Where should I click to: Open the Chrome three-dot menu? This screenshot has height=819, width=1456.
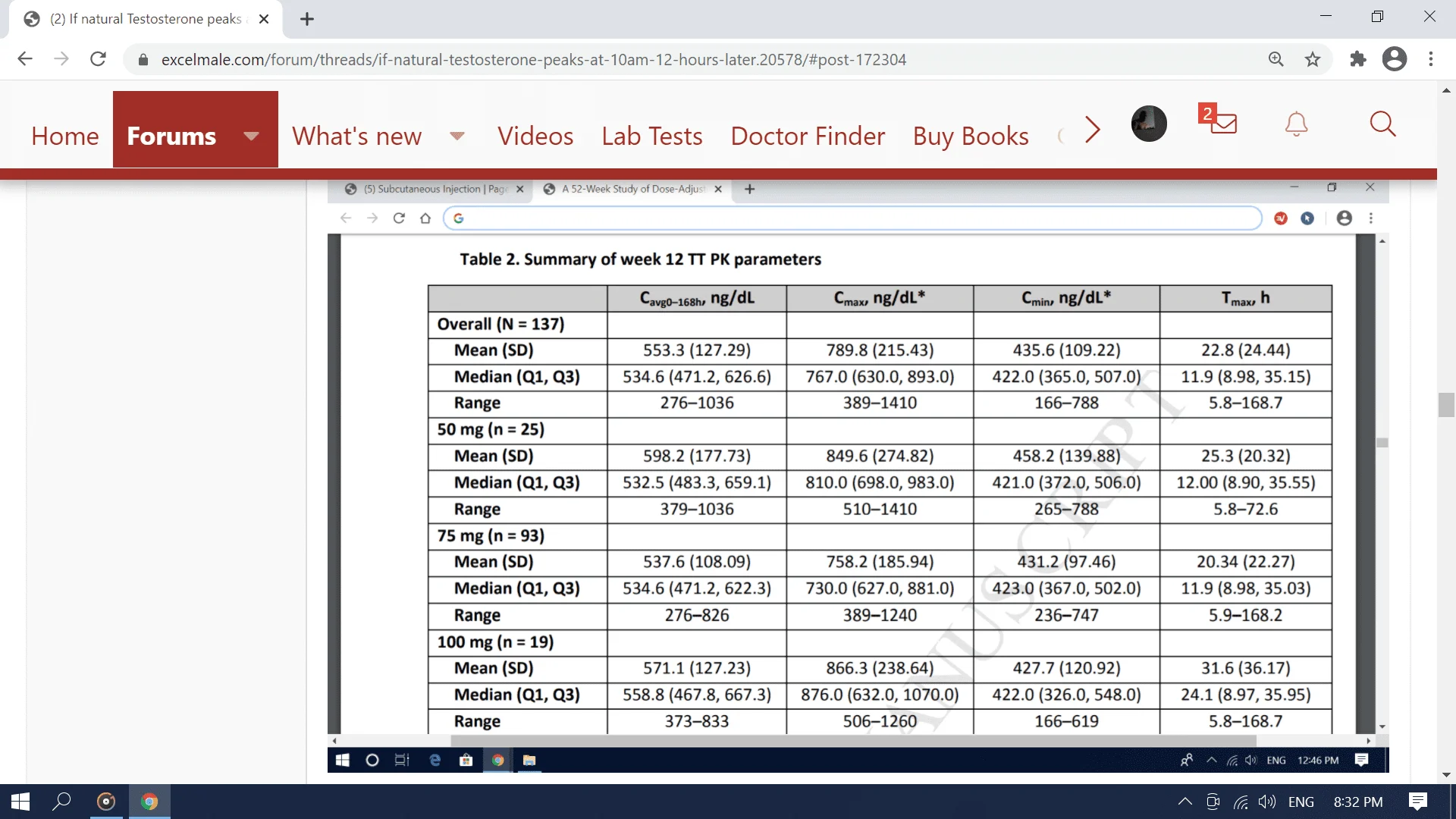coord(1431,59)
